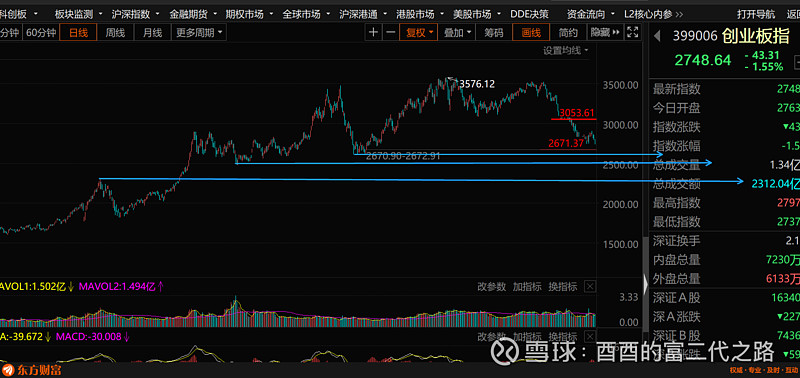This screenshot has height=378, width=800.
Task: Open 复权 dropdown
Action: (x=419, y=33)
